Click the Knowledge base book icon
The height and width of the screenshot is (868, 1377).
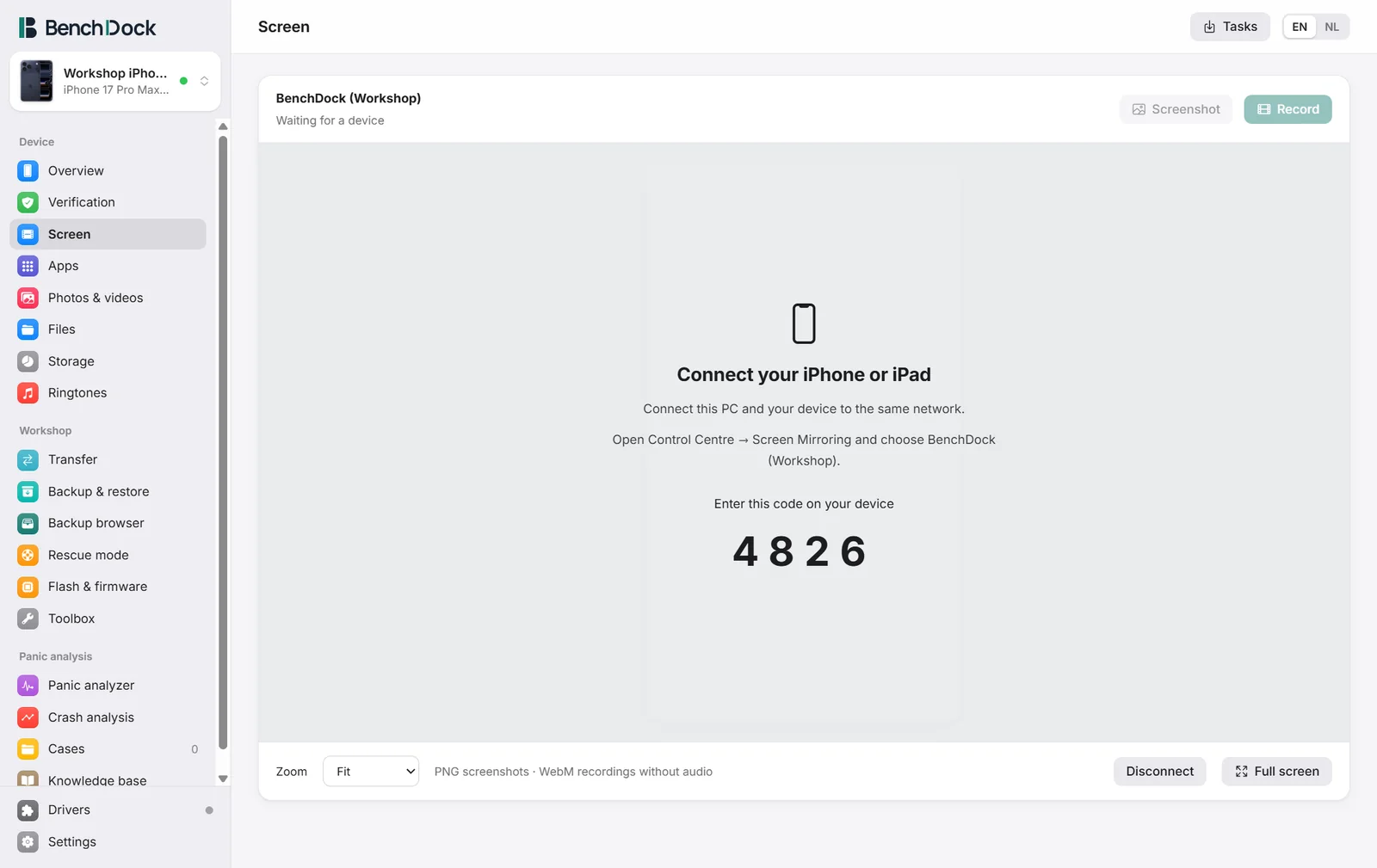tap(28, 779)
